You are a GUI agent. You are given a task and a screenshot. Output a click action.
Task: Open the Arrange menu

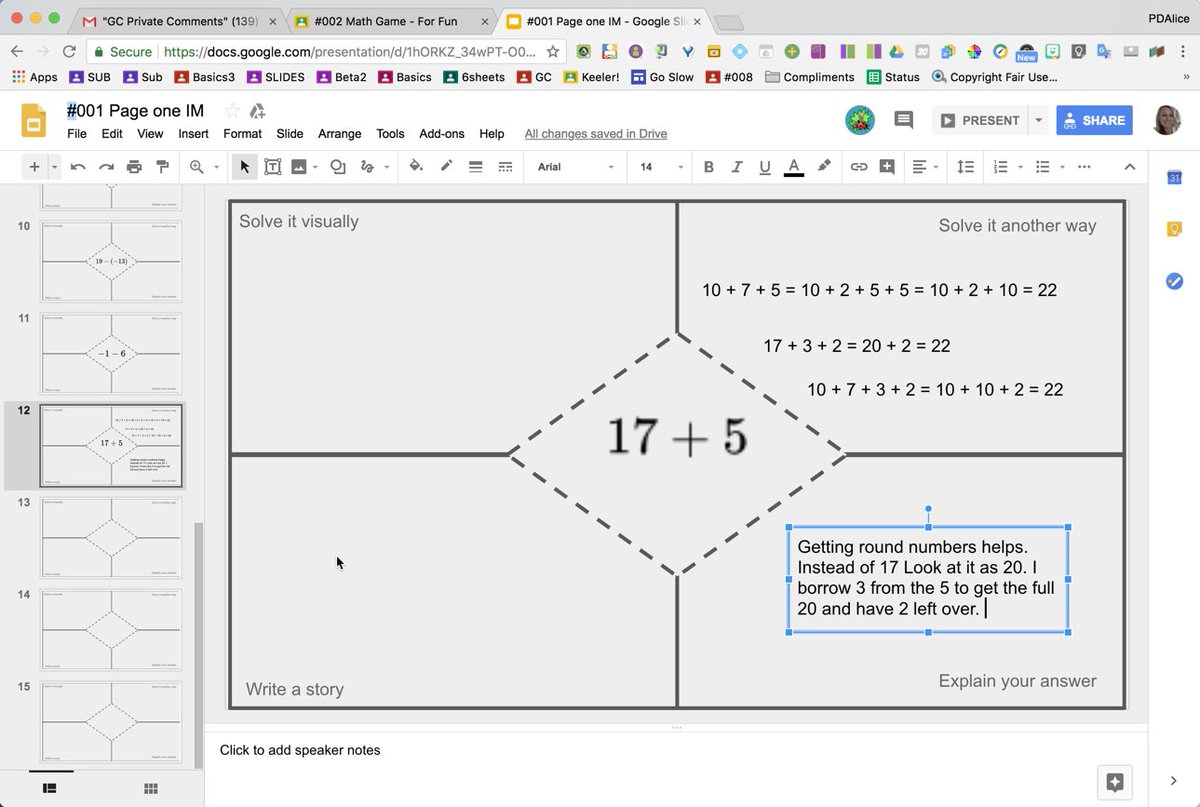point(340,133)
